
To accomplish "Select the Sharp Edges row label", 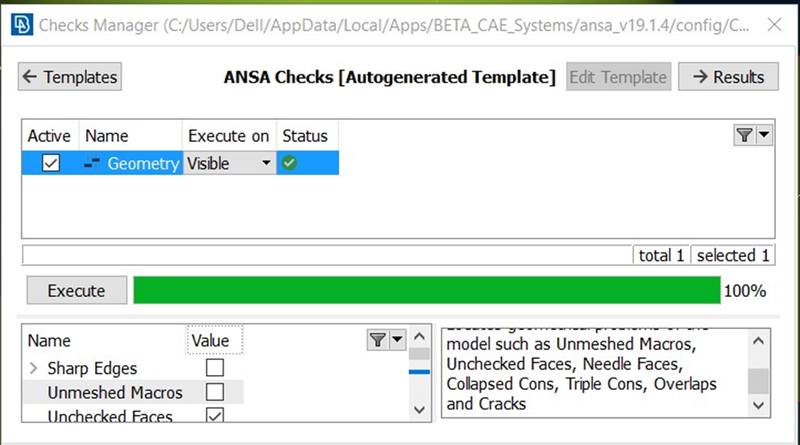I will [x=92, y=368].
